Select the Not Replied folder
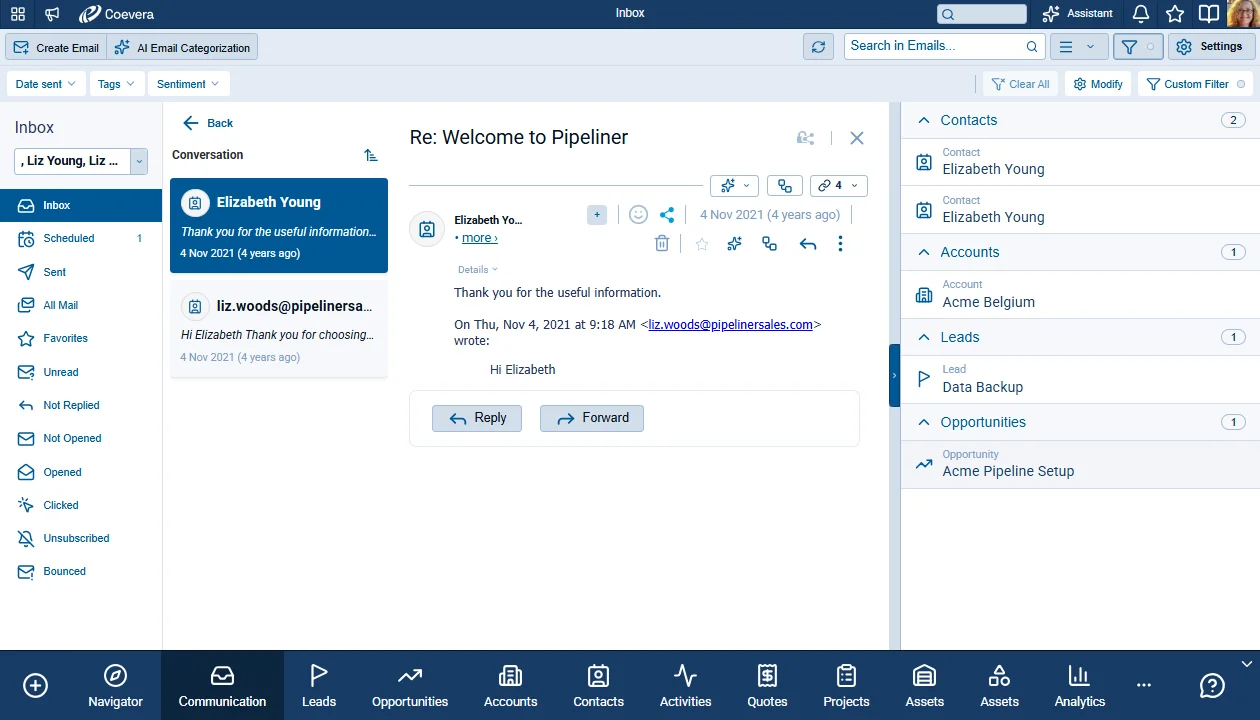1260x720 pixels. point(81,405)
